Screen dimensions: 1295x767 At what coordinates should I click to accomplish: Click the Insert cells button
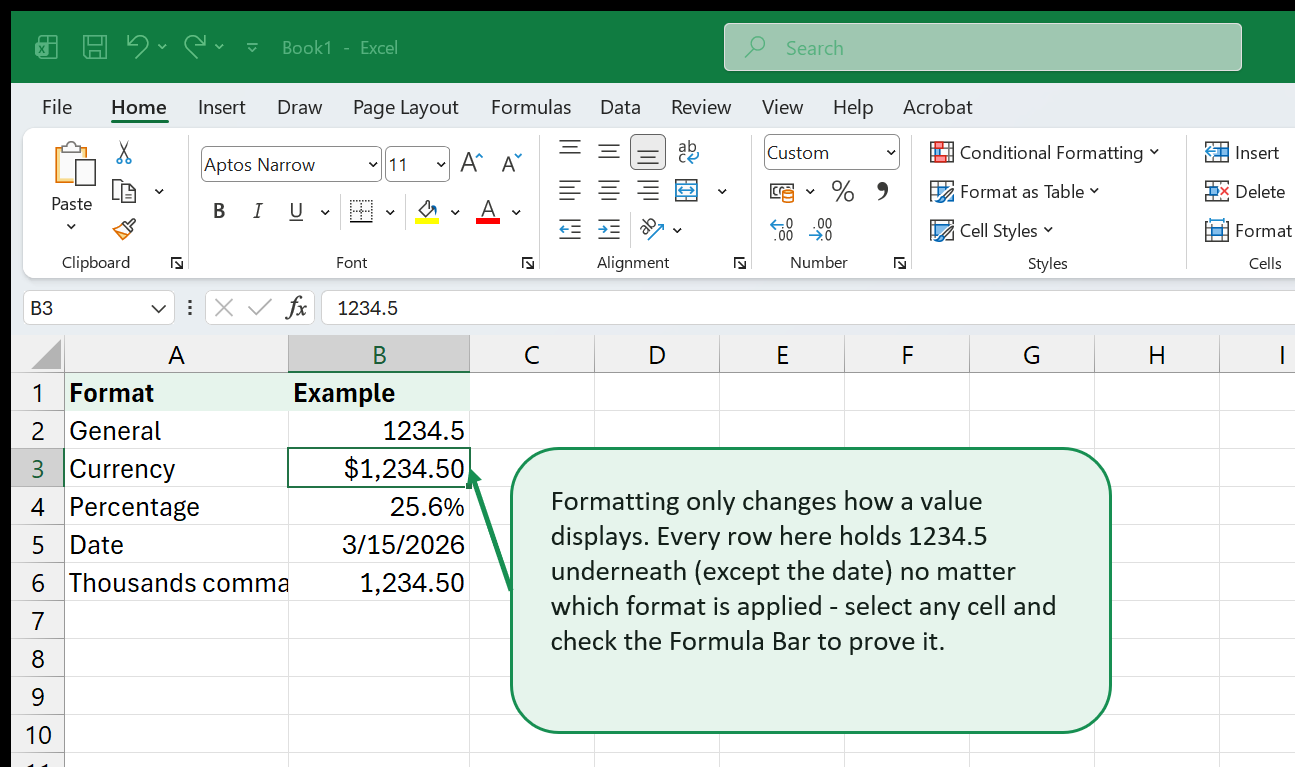(1242, 152)
